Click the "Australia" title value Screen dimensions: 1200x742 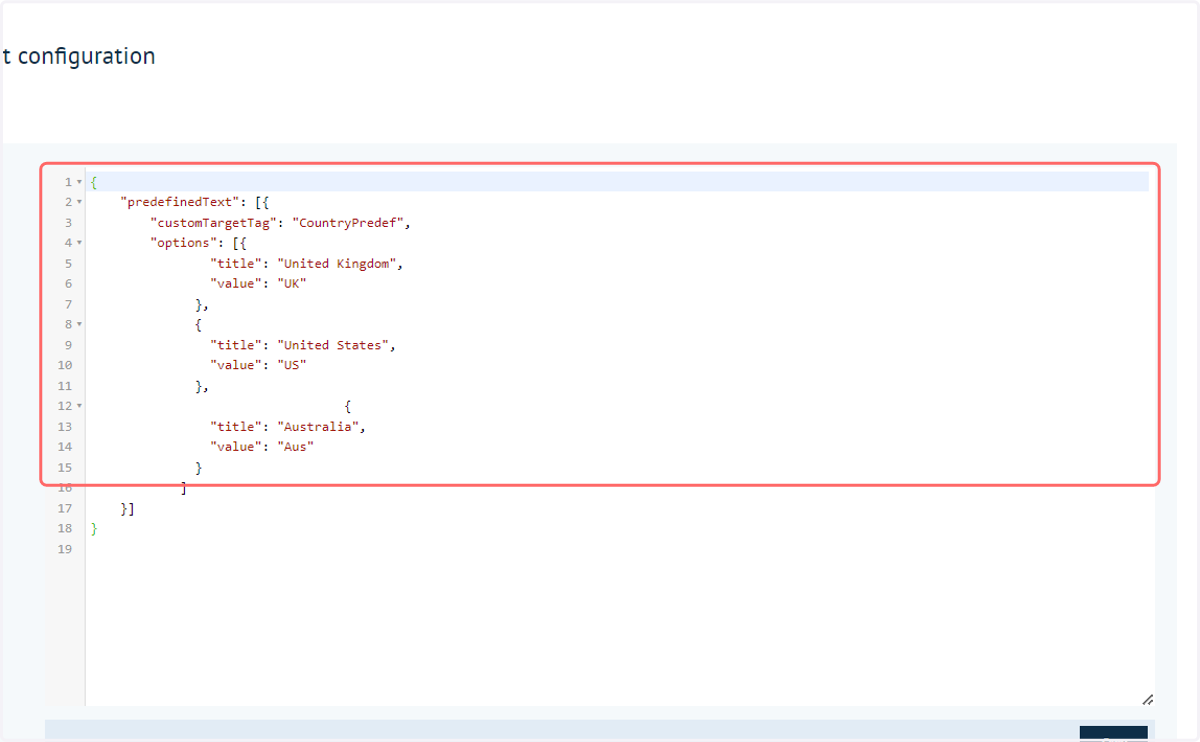pyautogui.click(x=319, y=426)
